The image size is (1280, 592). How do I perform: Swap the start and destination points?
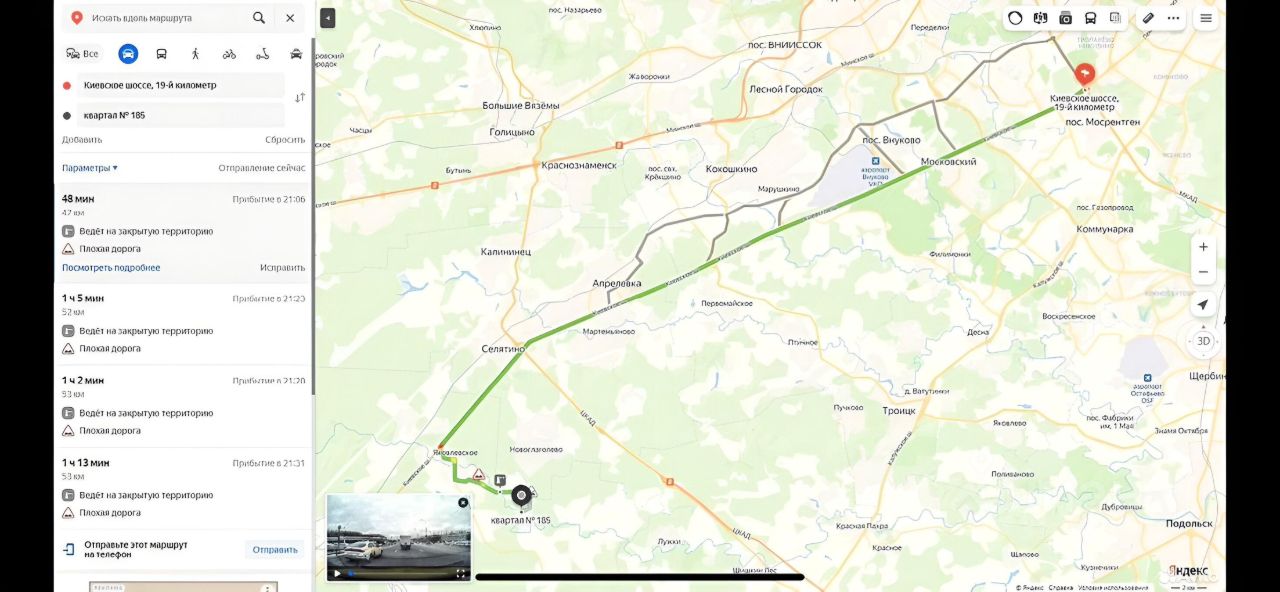299,98
